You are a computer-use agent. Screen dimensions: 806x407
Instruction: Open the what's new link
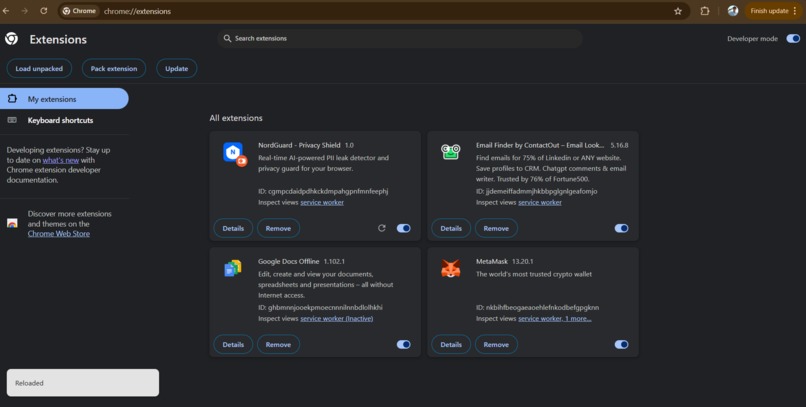61,160
